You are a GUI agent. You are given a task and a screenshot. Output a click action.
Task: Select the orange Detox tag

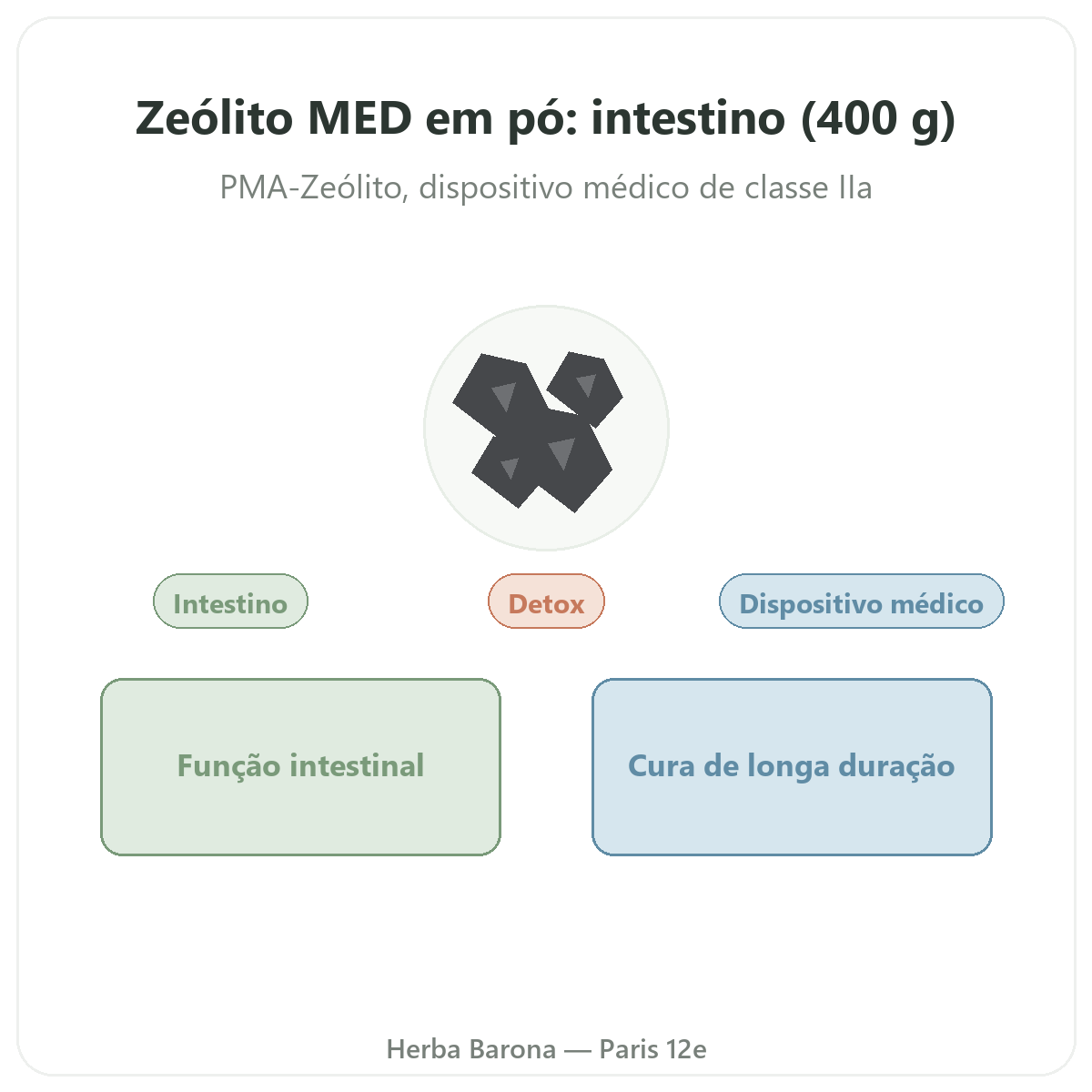(x=546, y=602)
